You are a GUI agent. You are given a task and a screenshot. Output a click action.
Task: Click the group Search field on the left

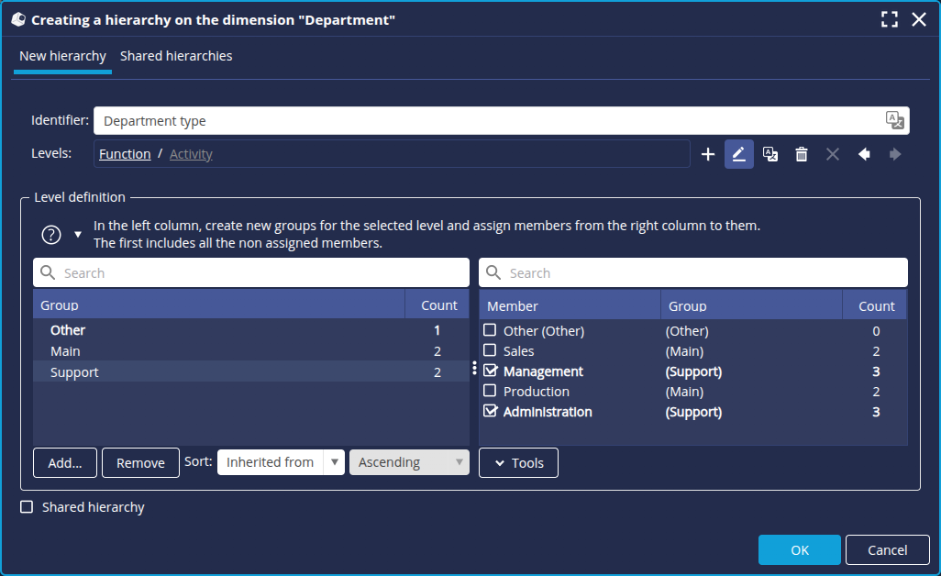tap(250, 273)
